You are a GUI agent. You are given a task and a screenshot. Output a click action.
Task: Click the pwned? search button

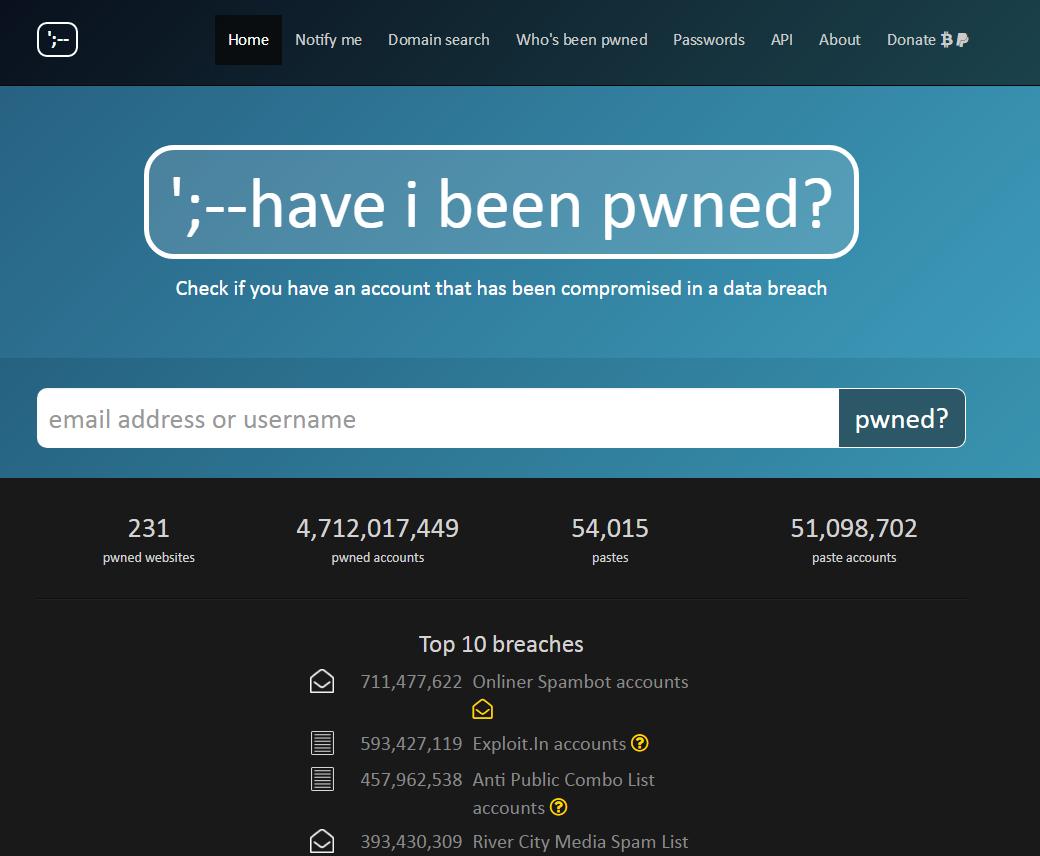901,418
